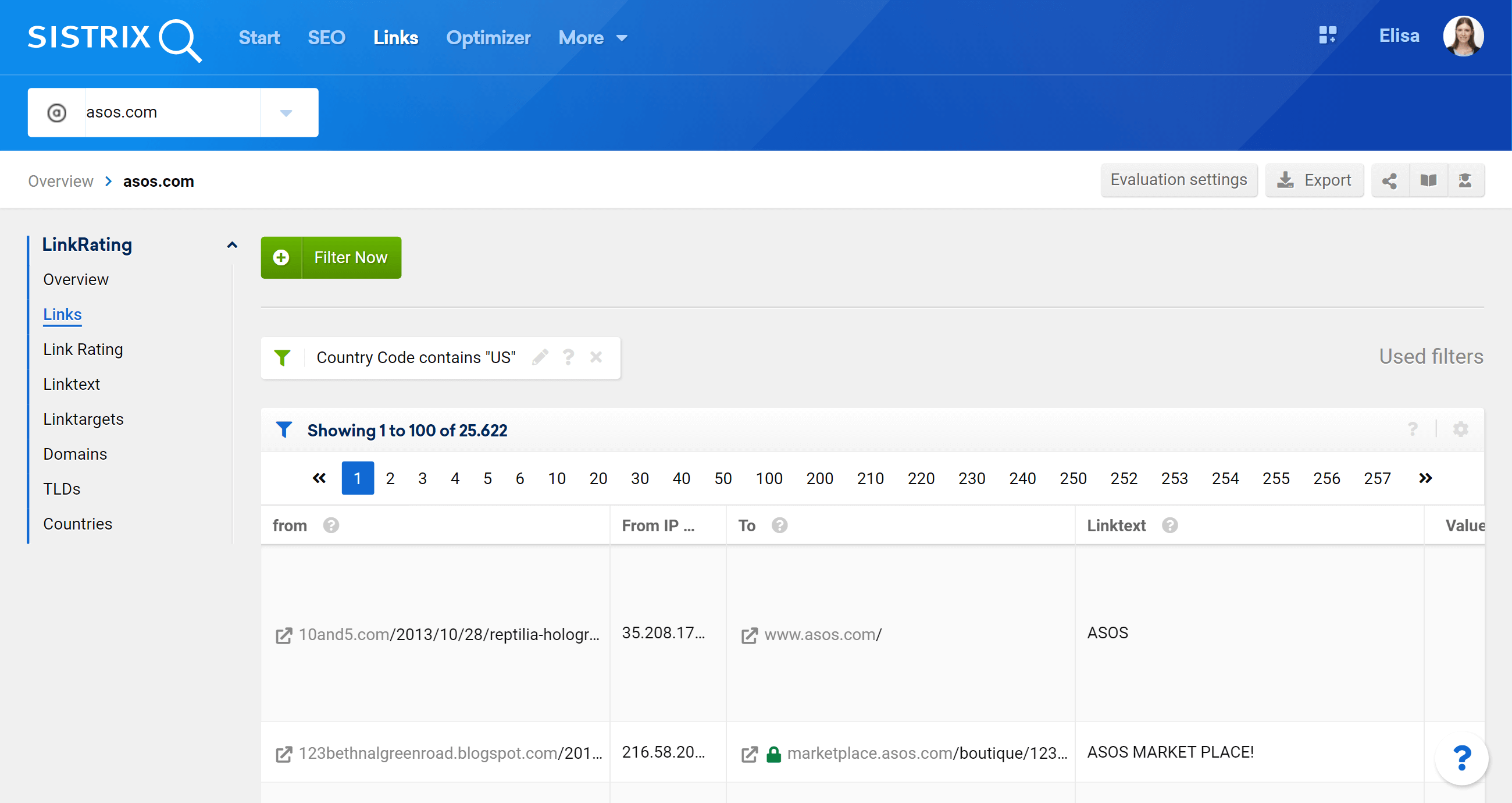1512x803 pixels.
Task: Open the floating help question button
Action: point(1461,758)
